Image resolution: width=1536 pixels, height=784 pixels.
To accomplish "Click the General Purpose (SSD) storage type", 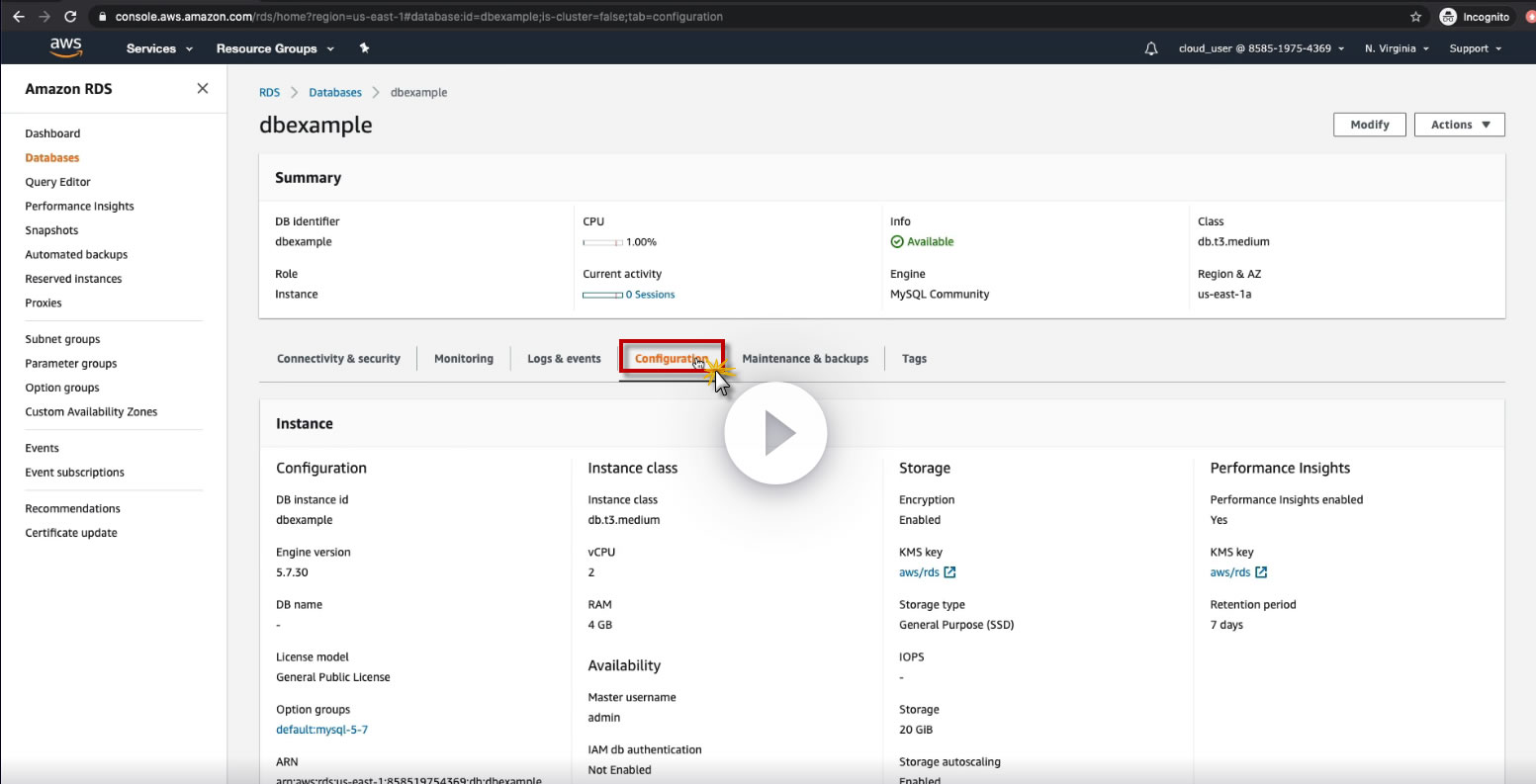I will click(956, 625).
